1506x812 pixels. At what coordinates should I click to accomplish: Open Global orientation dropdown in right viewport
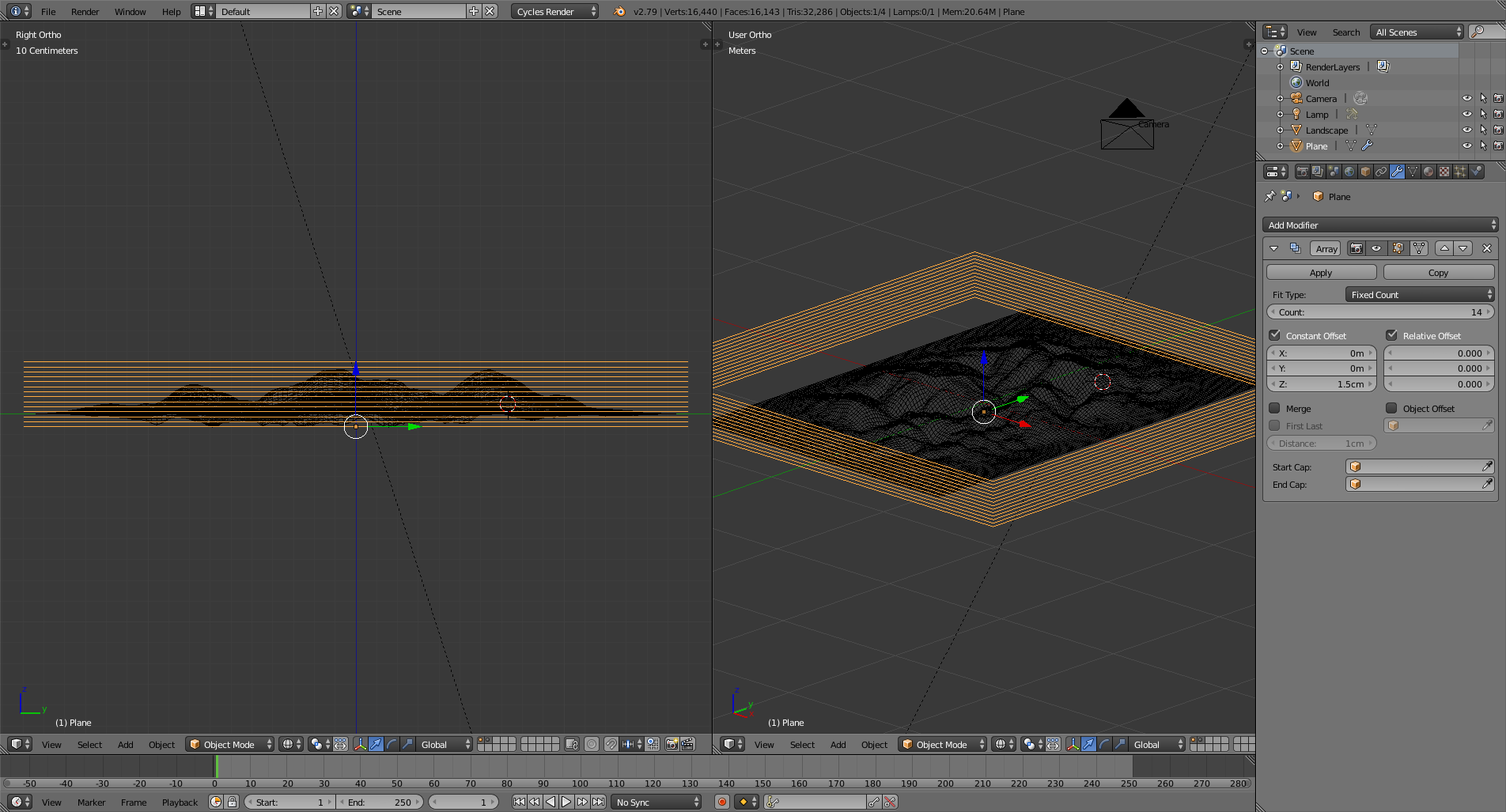click(1156, 744)
